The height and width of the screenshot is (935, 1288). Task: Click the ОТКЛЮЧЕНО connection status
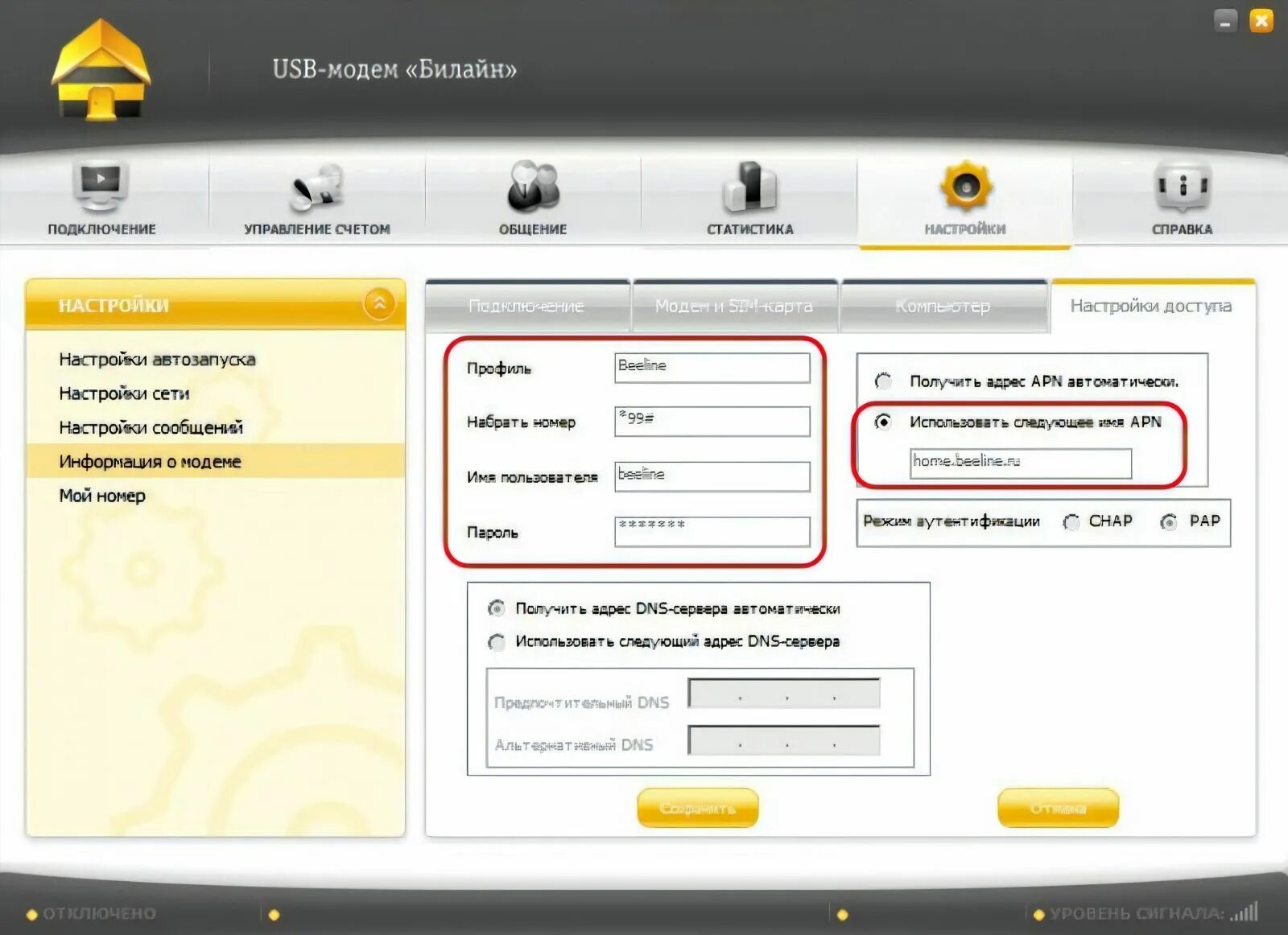[99, 913]
